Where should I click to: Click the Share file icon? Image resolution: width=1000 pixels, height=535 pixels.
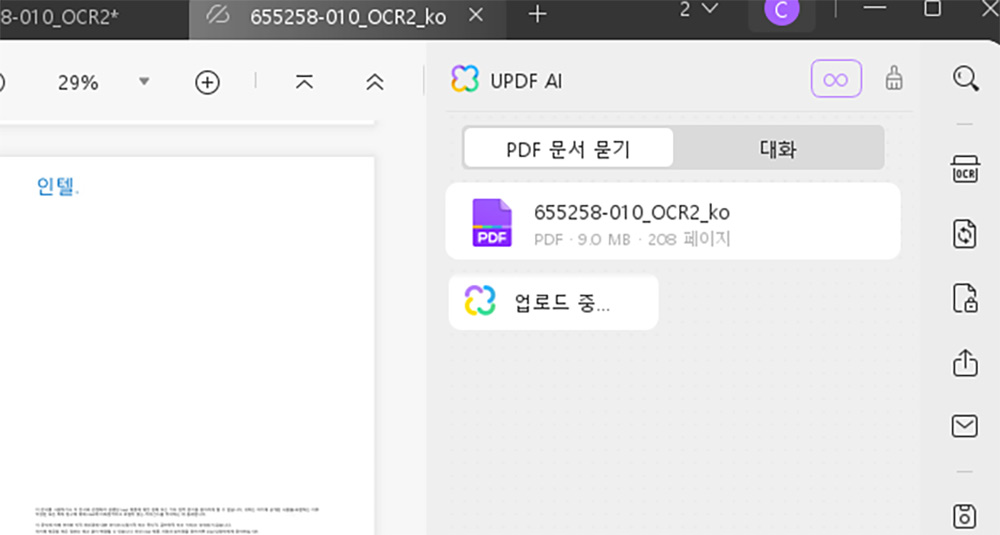965,362
